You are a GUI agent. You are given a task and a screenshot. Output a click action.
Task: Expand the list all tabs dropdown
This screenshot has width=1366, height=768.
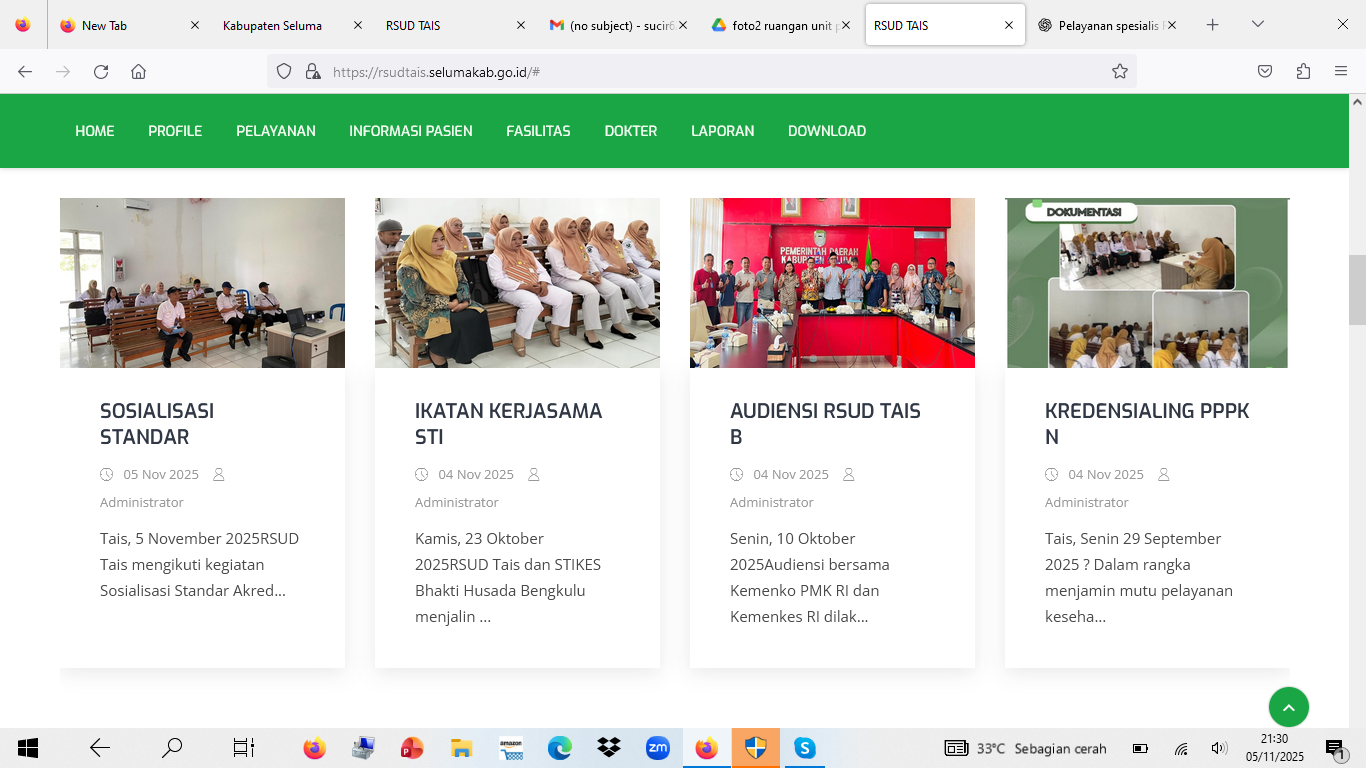click(x=1258, y=25)
